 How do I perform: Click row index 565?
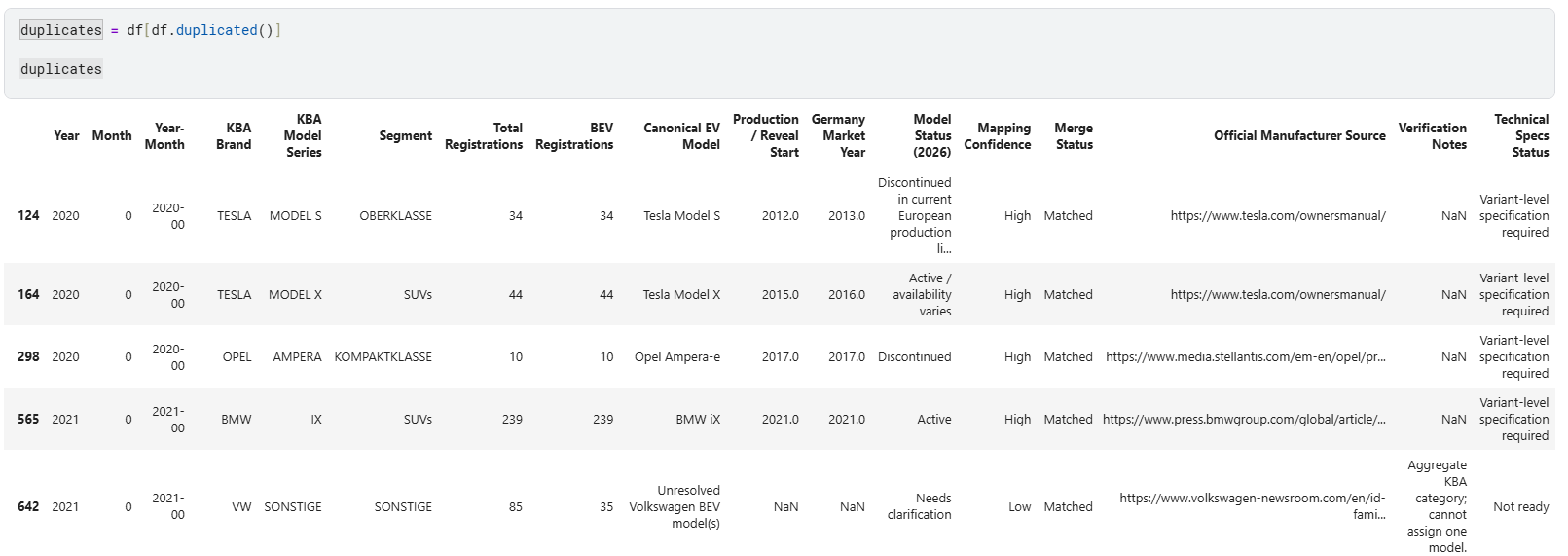(x=28, y=419)
